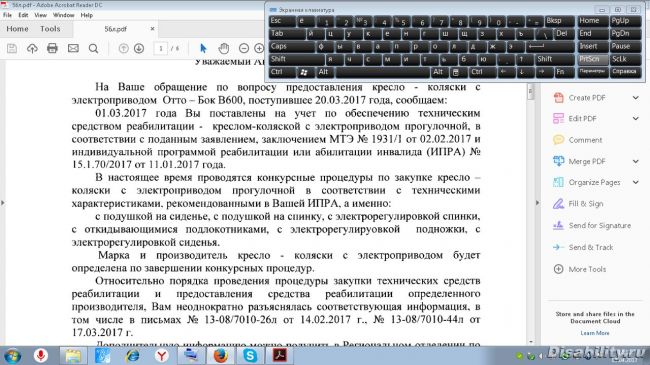Open the search magnifier tool
Viewport: 650px width, 365px height.
coord(94,49)
